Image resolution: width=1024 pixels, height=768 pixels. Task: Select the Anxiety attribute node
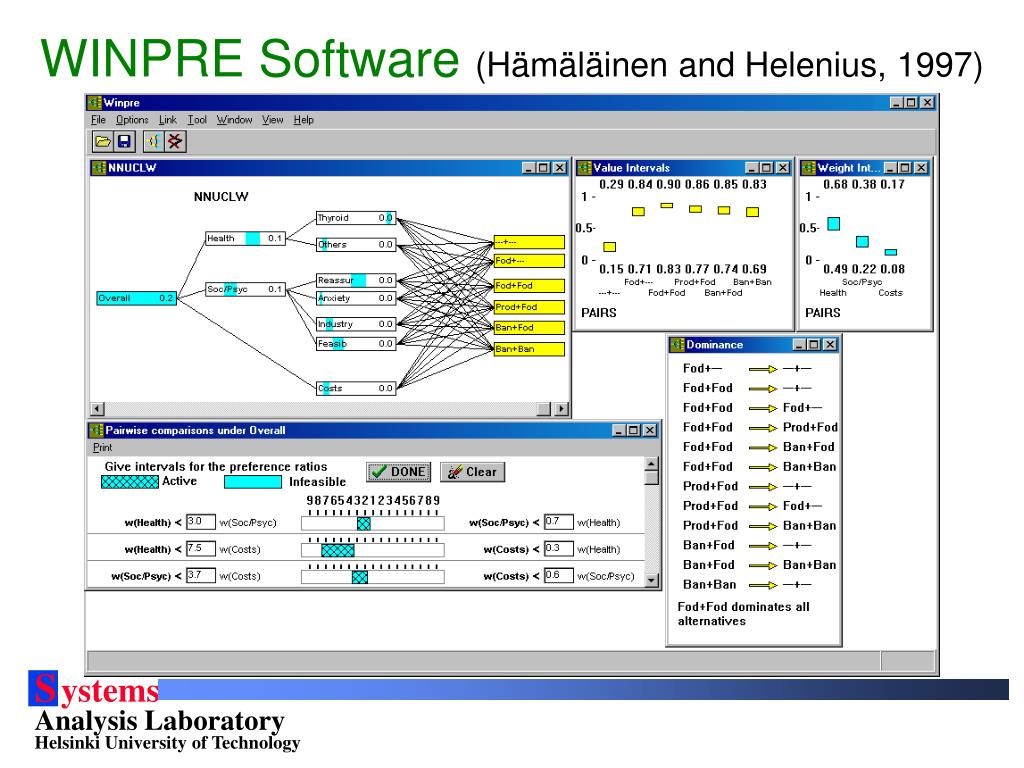click(356, 298)
